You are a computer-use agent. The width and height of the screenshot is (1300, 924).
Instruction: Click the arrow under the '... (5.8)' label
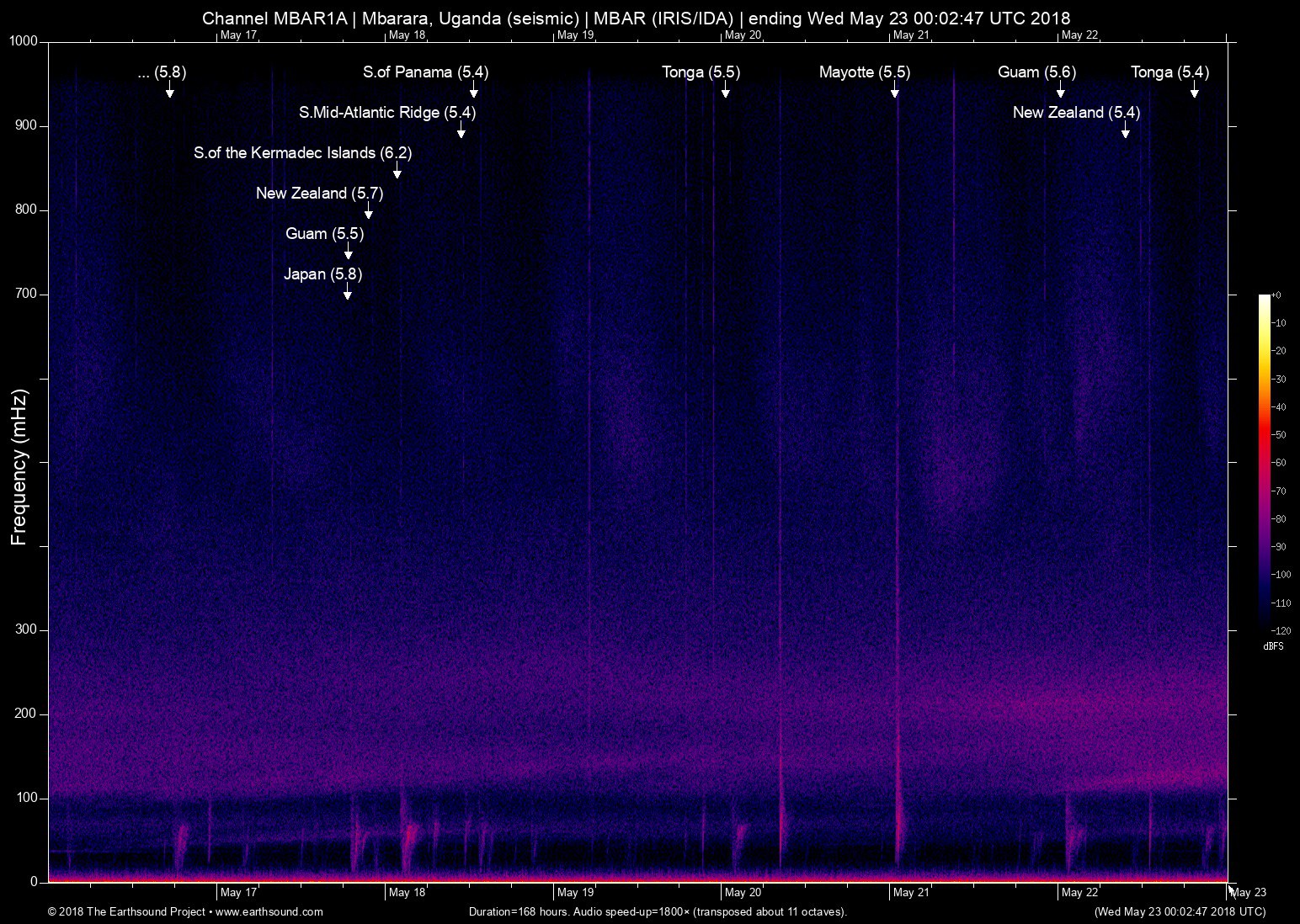(x=169, y=90)
